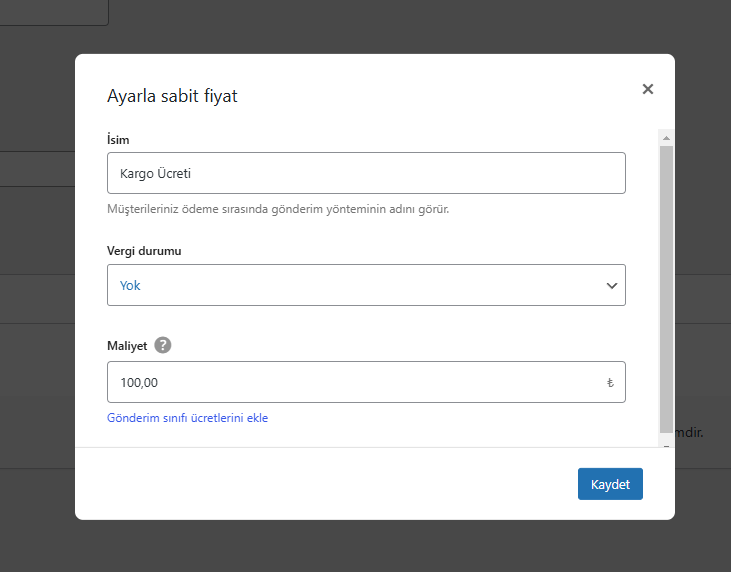Click the Maliyet label
This screenshot has height=572, width=731.
[127, 346]
